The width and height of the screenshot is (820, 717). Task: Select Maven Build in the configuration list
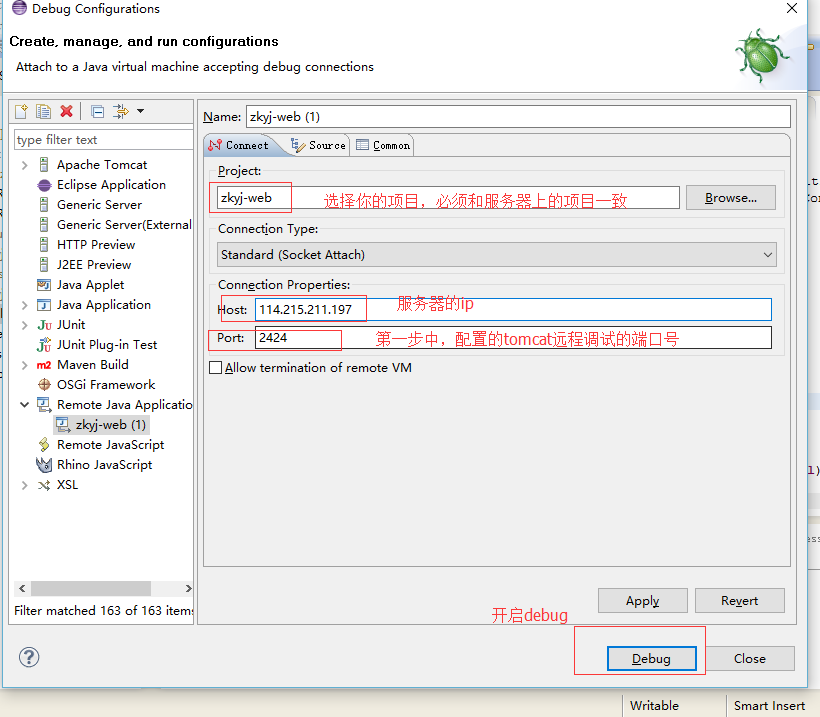tap(92, 365)
